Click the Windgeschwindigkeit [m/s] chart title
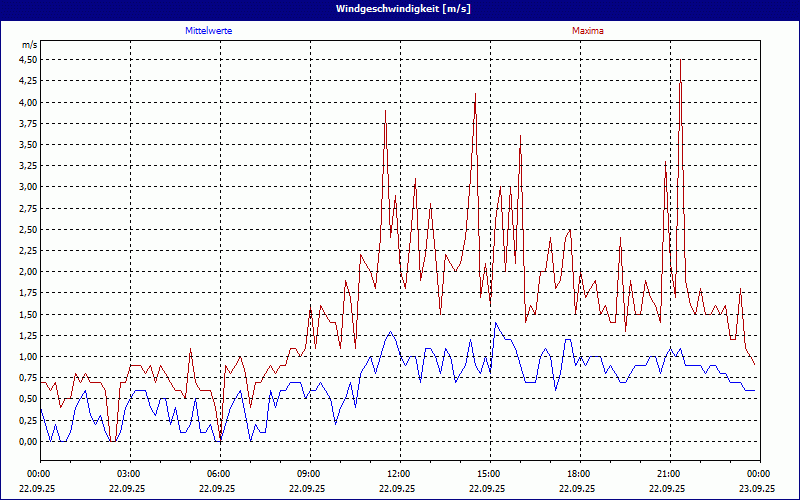800x500 pixels. tap(400, 8)
